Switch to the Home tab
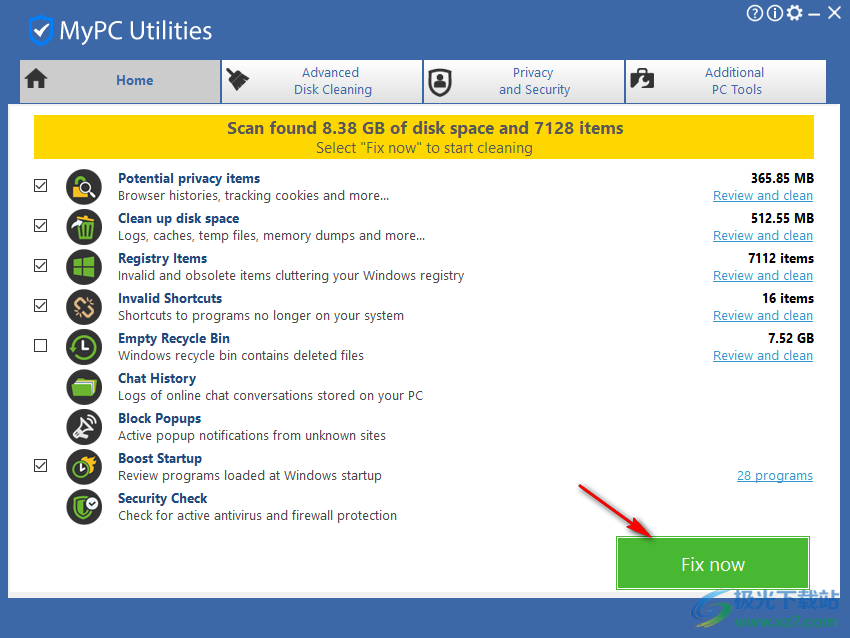This screenshot has height=638, width=850. pos(120,81)
